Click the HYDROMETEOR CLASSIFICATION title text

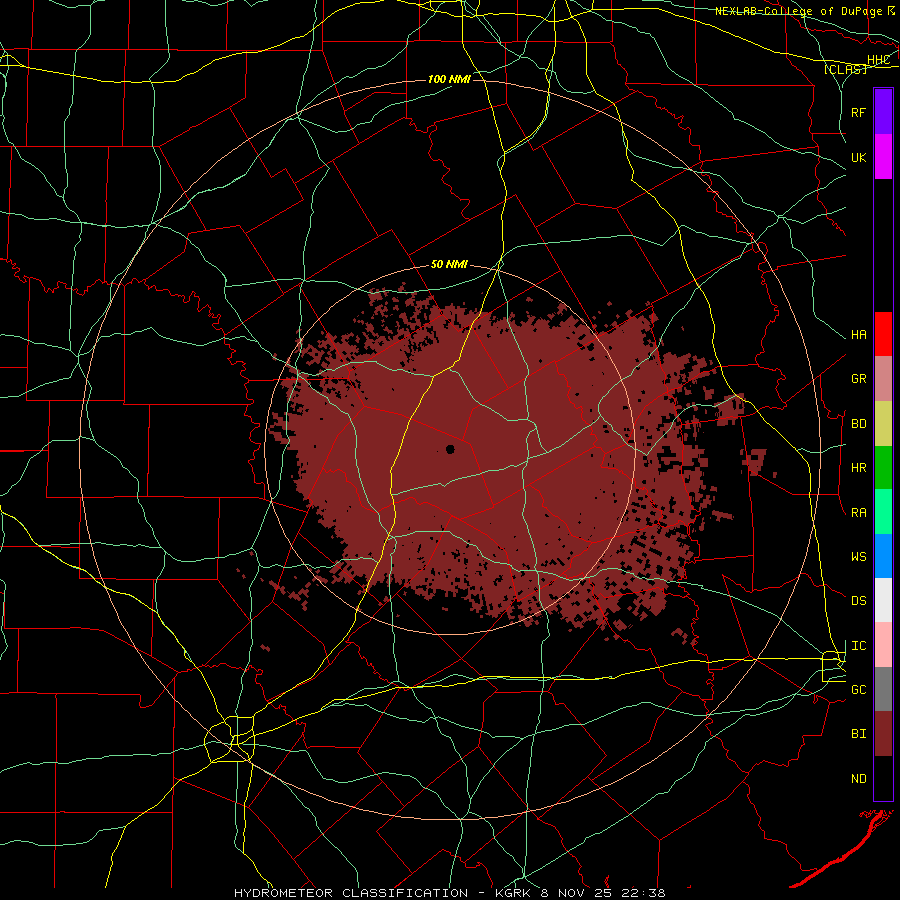[x=351, y=893]
